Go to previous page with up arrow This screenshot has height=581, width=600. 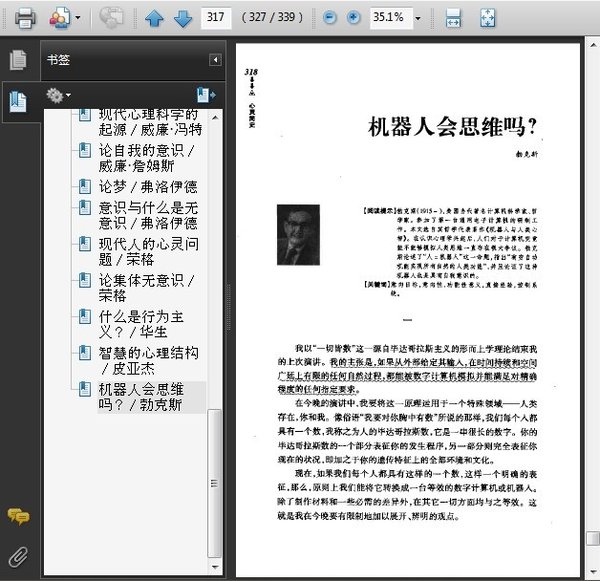(153, 18)
